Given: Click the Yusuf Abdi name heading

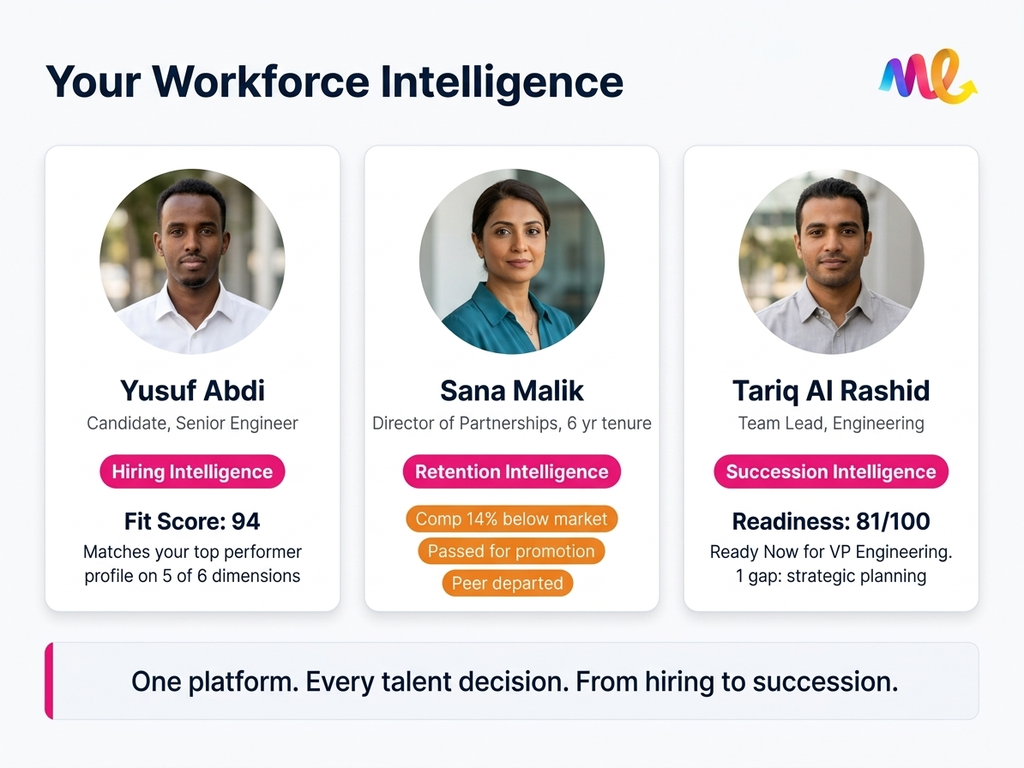Looking at the screenshot, I should [x=192, y=390].
